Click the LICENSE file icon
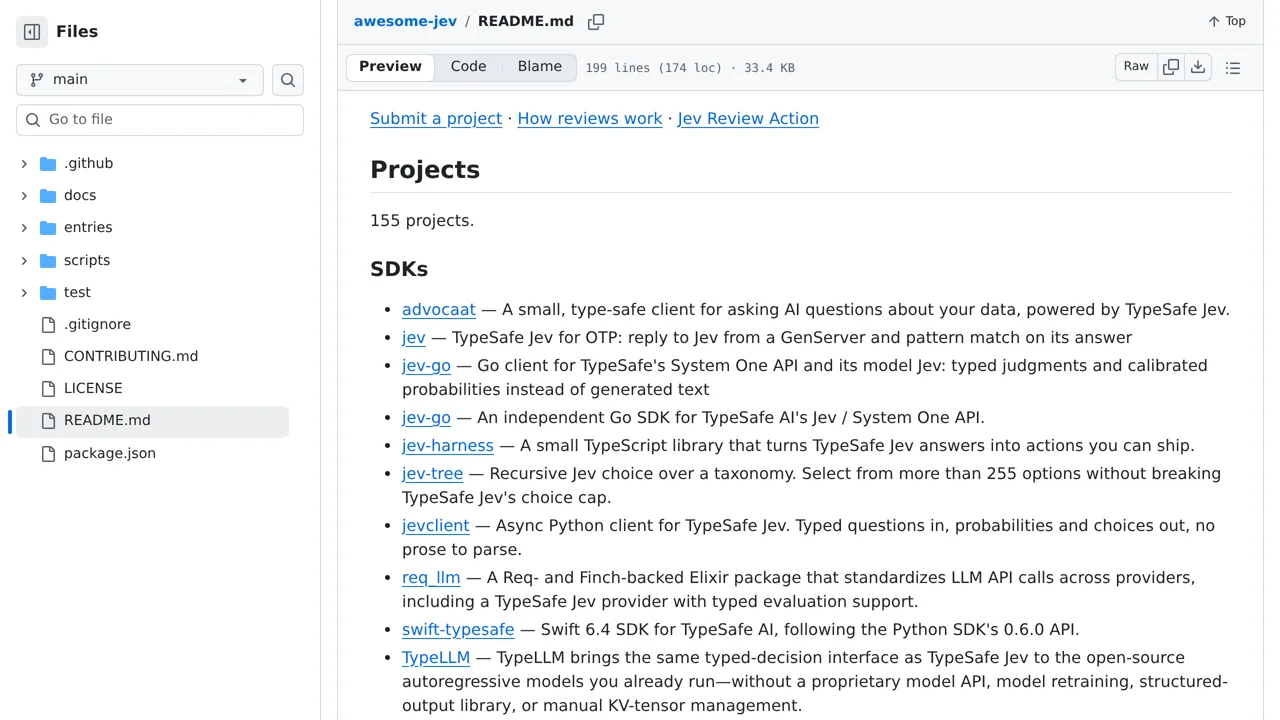This screenshot has height=720, width=1280. [x=48, y=389]
